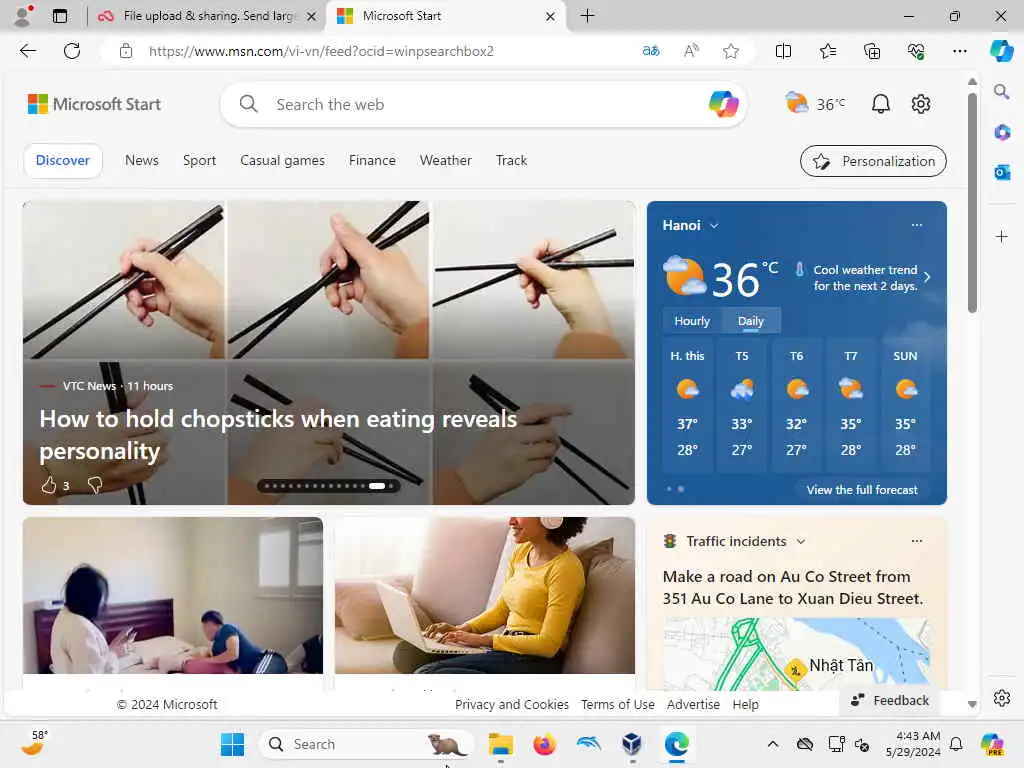Show hidden tray icons chevron
Screen dimensions: 1024x768
773,744
